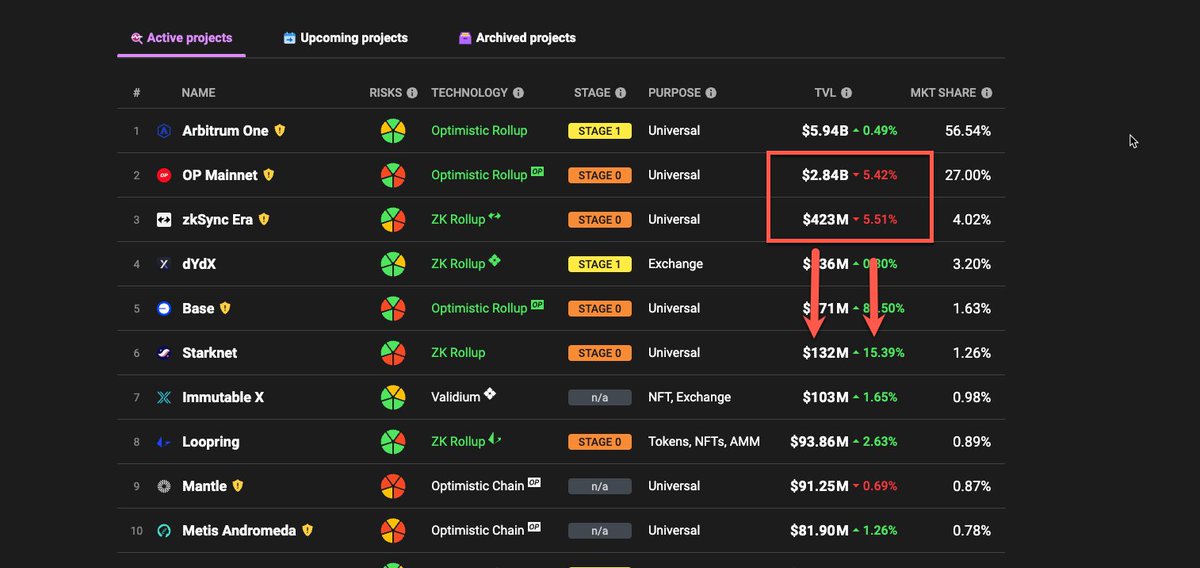This screenshot has height=568, width=1200.
Task: Click the Mantle warning shield icon
Action: (238, 486)
